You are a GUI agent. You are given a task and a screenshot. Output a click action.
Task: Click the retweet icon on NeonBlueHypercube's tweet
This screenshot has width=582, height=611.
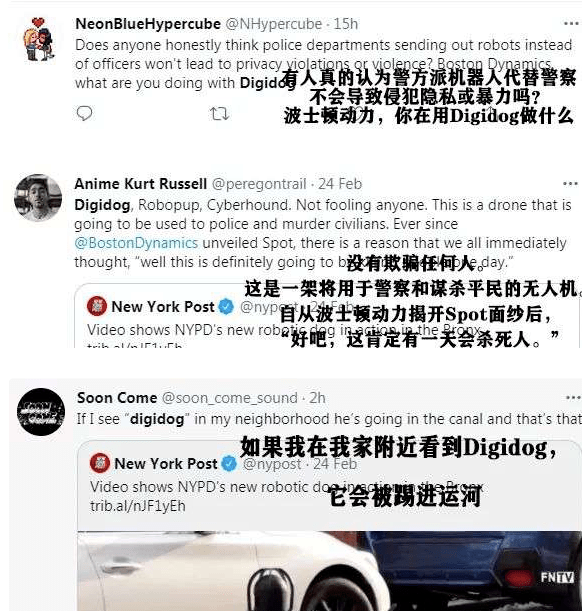pos(219,114)
